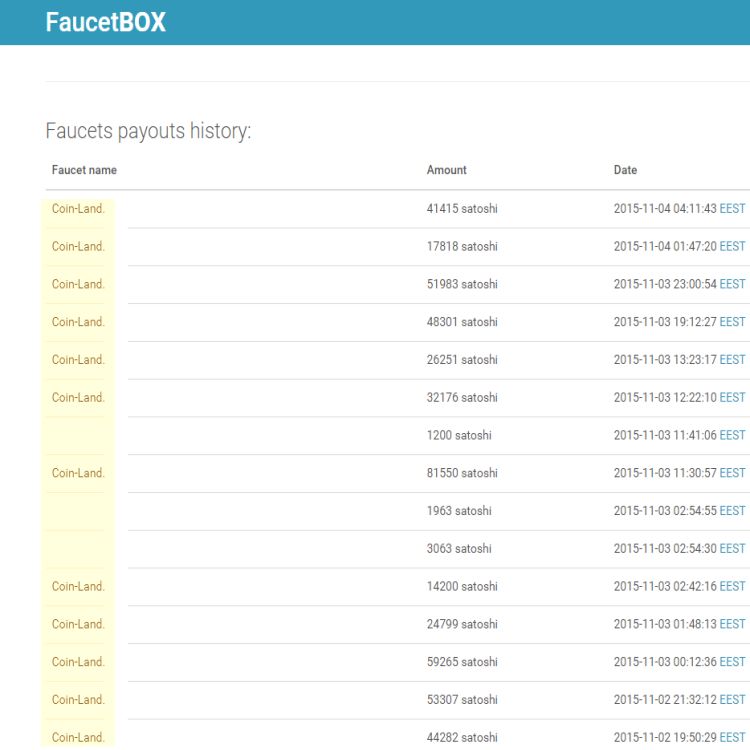Image resolution: width=750 pixels, height=750 pixels.
Task: Click EEST timezone link on 23:00:54 row
Action: click(732, 284)
